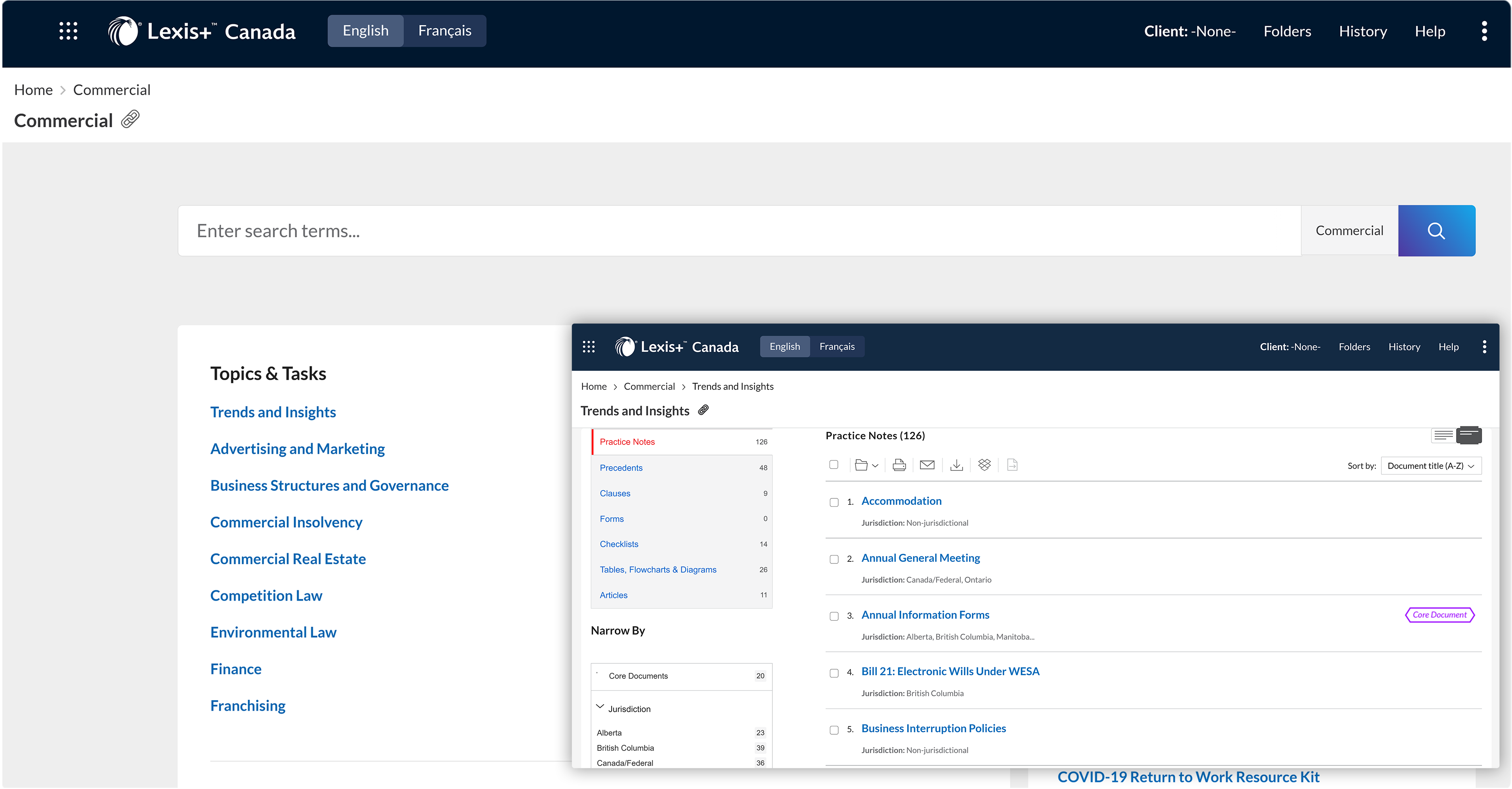Switch to title-only list view icon
The width and height of the screenshot is (1512, 789).
1443,436
